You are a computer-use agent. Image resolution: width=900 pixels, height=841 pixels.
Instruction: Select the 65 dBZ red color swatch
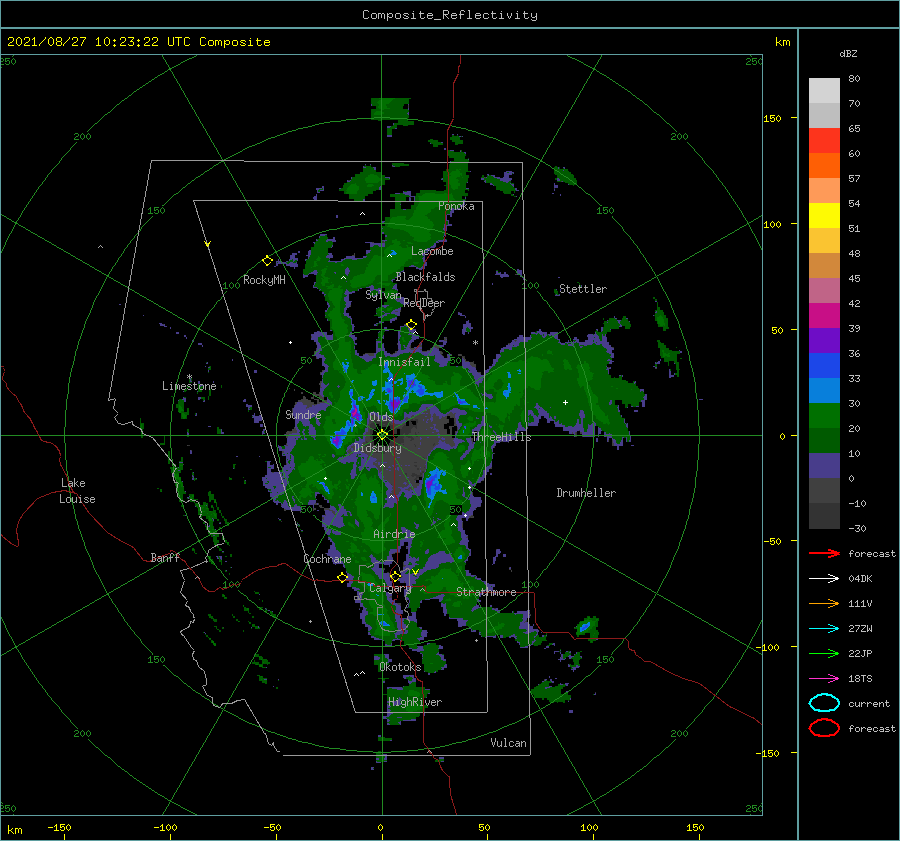point(824,141)
